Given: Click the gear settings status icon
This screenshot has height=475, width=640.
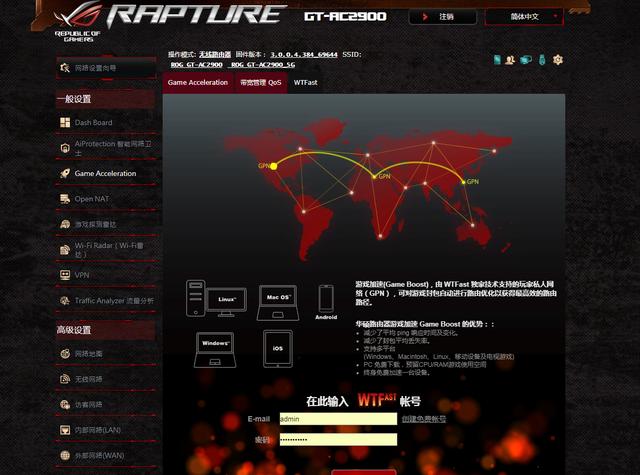Looking at the screenshot, I should pos(558,60).
